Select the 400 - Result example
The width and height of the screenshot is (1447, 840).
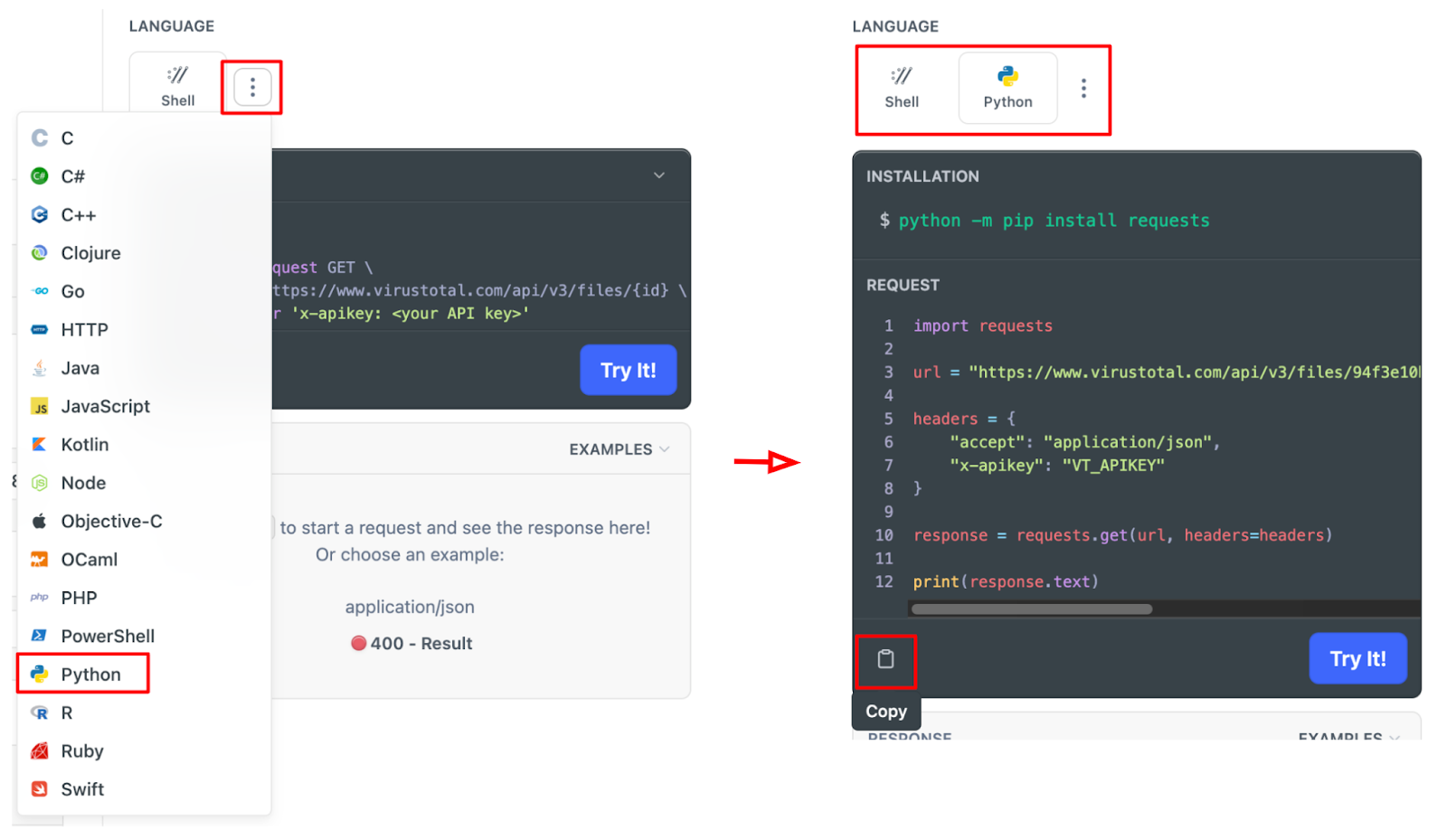411,644
